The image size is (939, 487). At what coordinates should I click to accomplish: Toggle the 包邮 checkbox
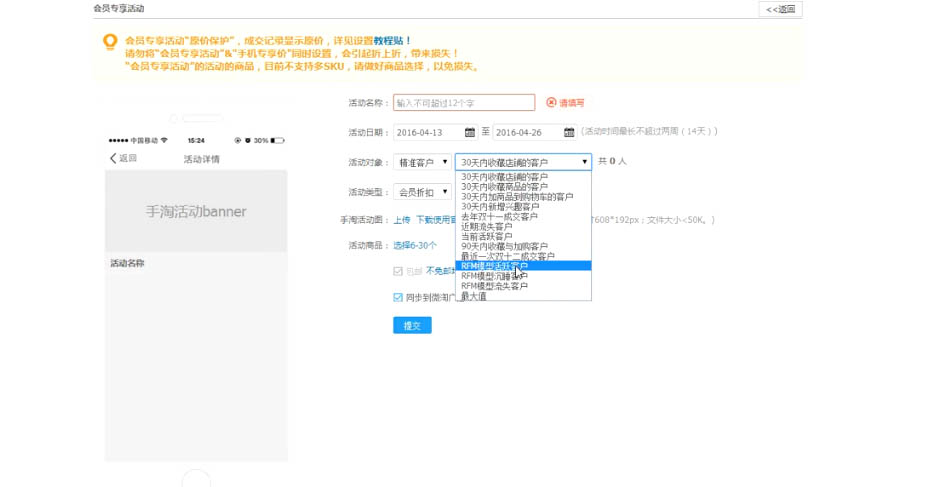click(x=398, y=271)
